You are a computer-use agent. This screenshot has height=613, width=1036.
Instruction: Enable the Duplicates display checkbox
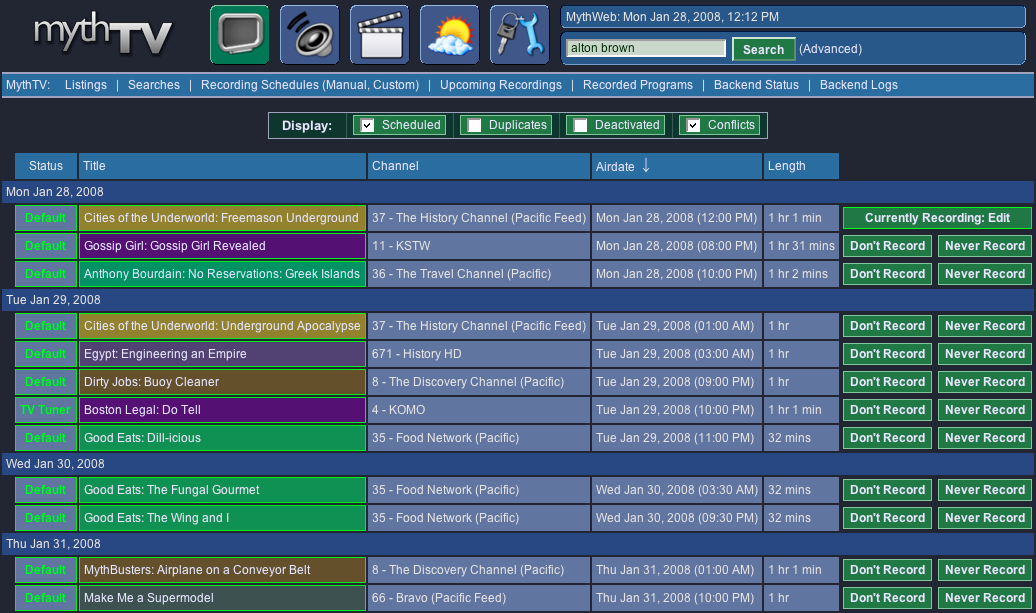pyautogui.click(x=474, y=125)
